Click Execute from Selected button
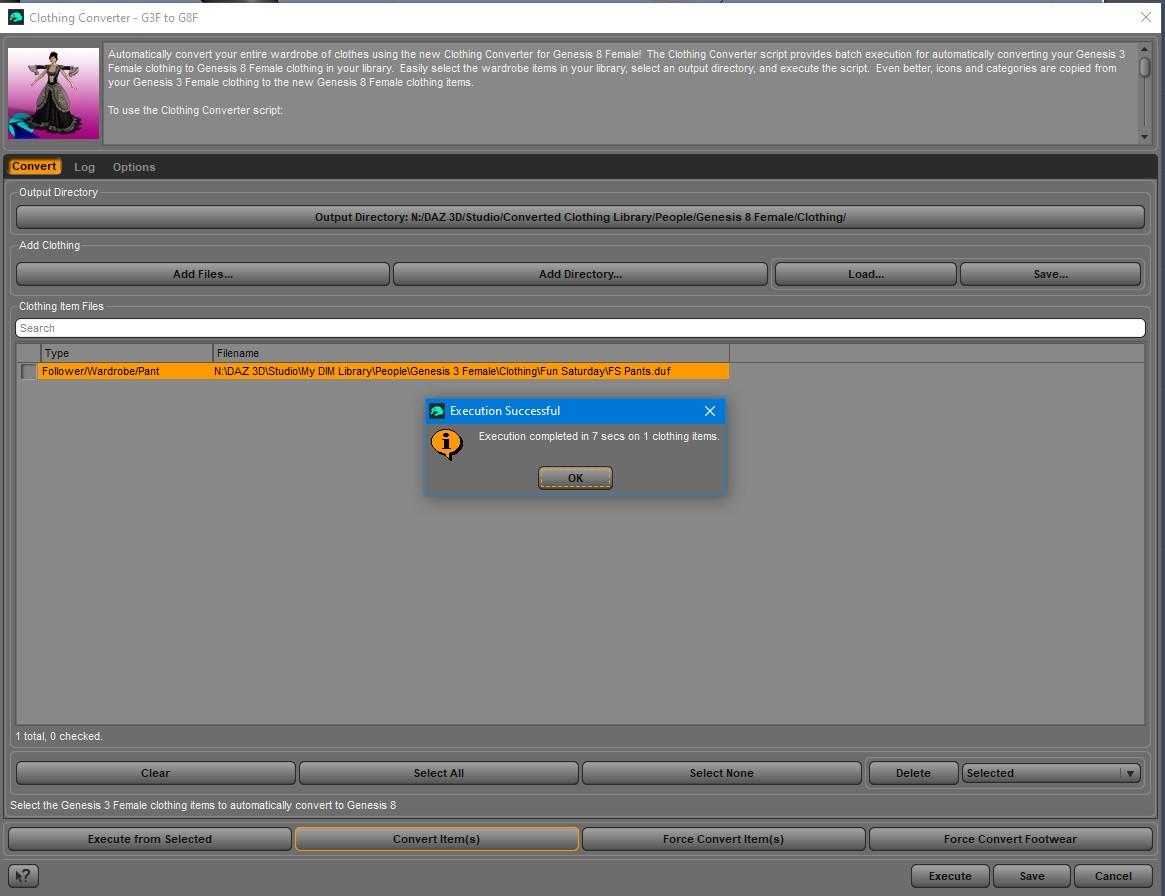The height and width of the screenshot is (896, 1165). (149, 839)
